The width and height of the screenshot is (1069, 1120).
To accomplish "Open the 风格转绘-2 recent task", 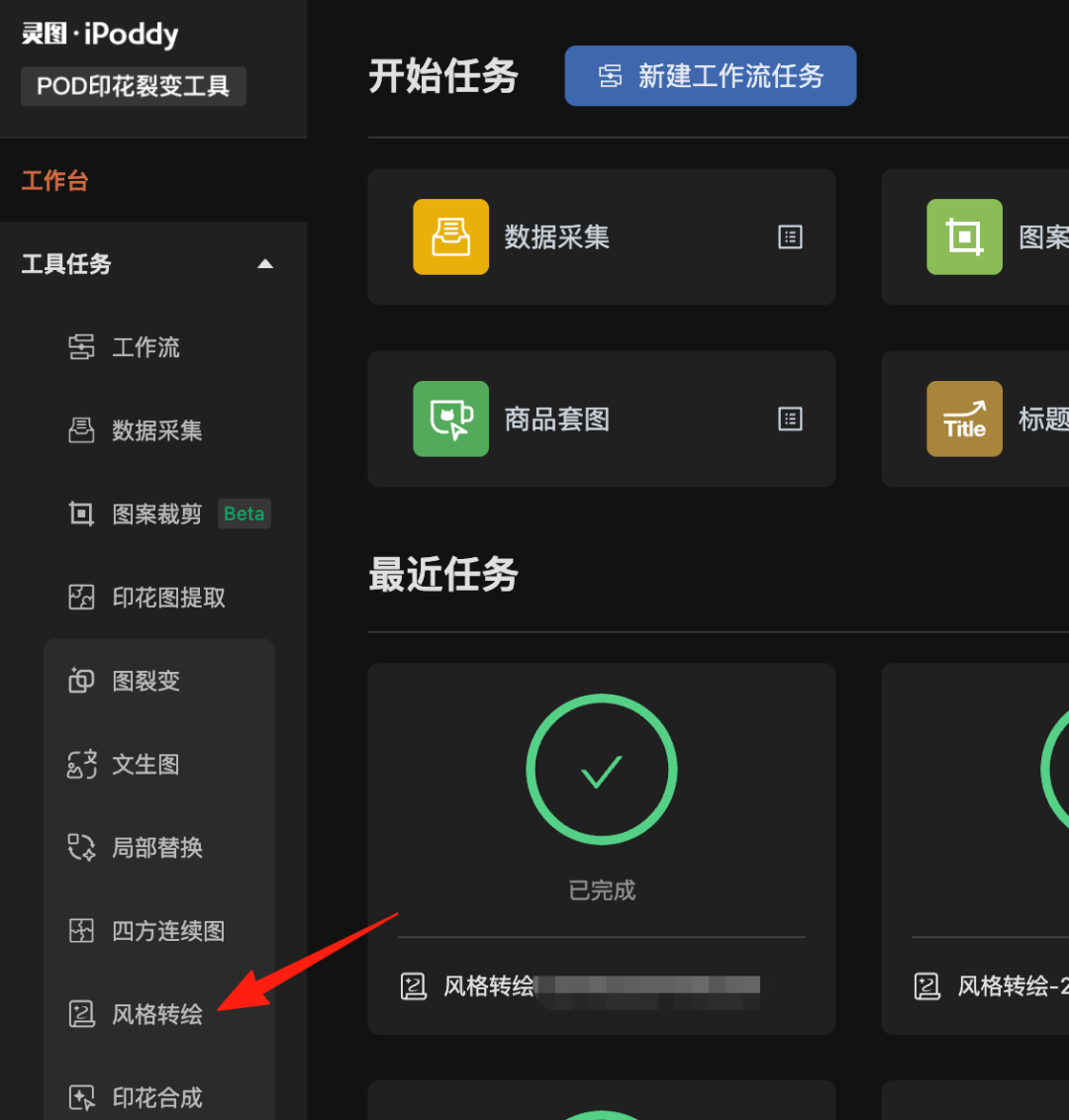I will [975, 849].
